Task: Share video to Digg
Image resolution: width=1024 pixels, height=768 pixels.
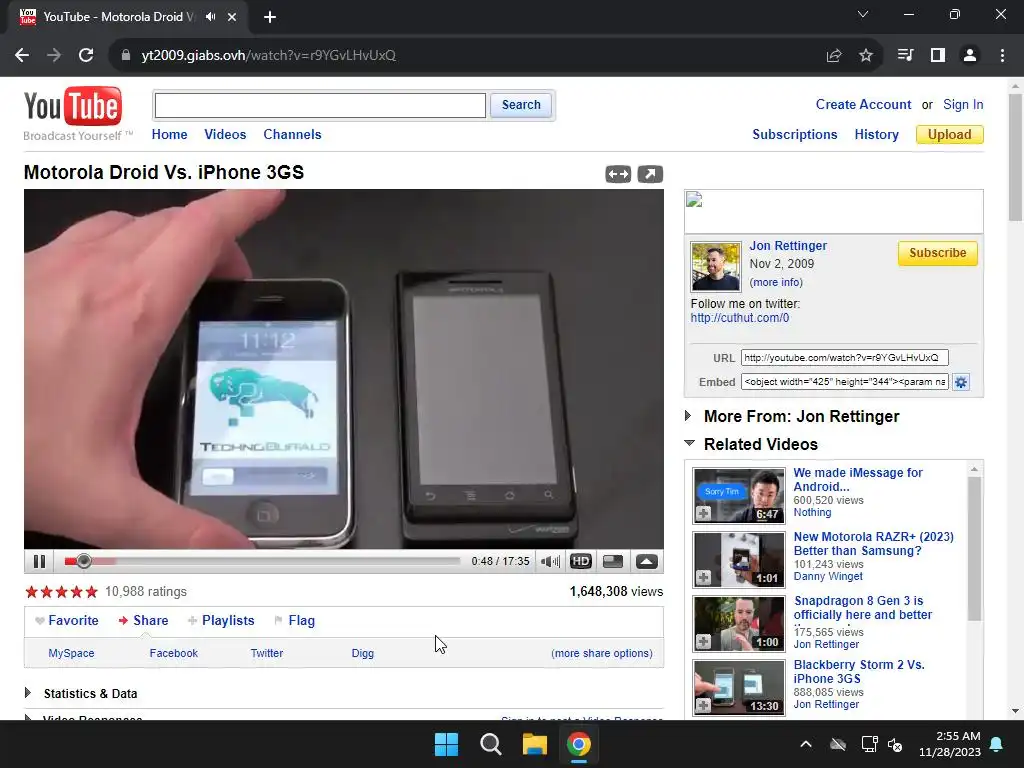Action: point(362,653)
